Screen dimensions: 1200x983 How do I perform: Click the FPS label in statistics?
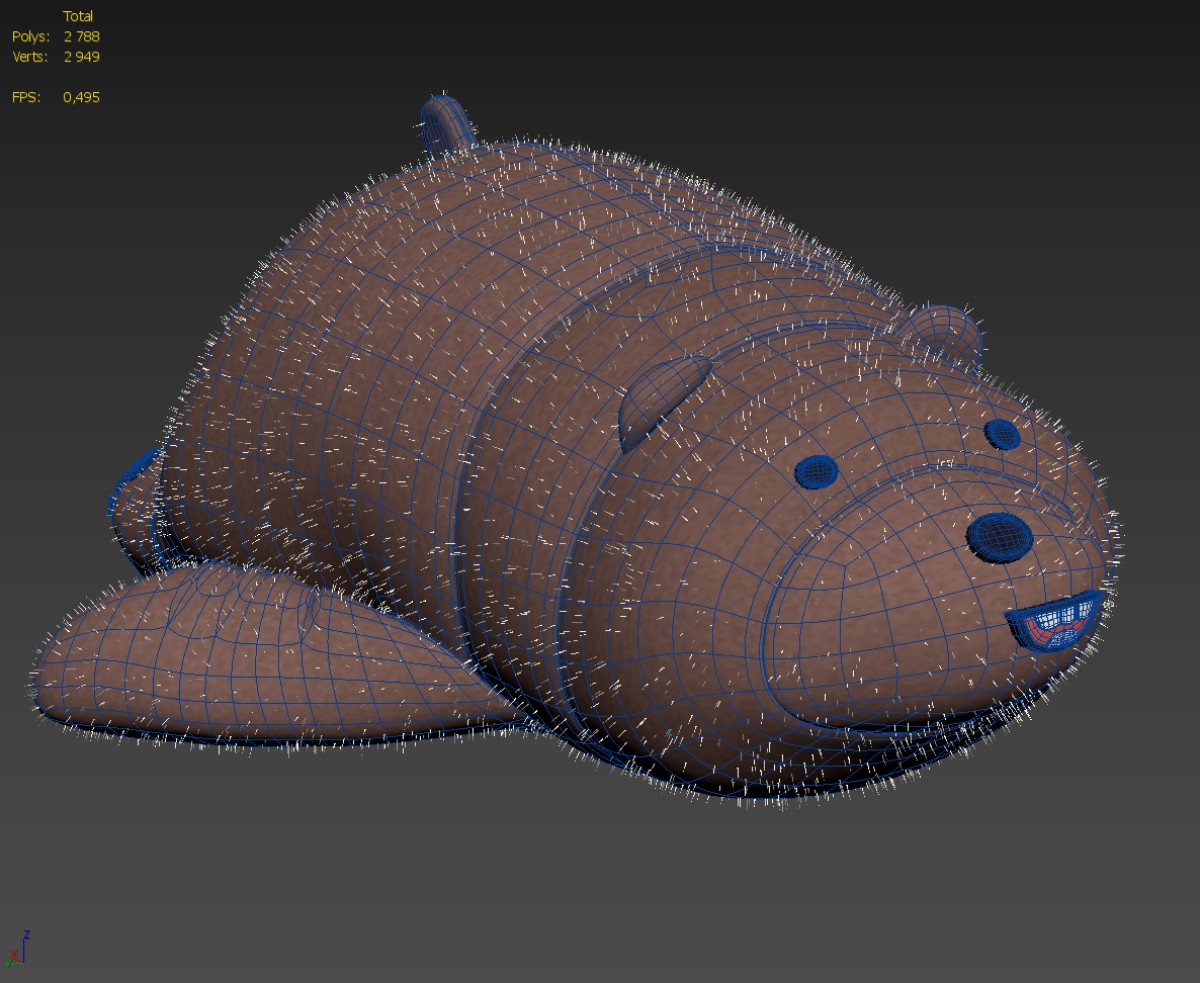[x=26, y=97]
